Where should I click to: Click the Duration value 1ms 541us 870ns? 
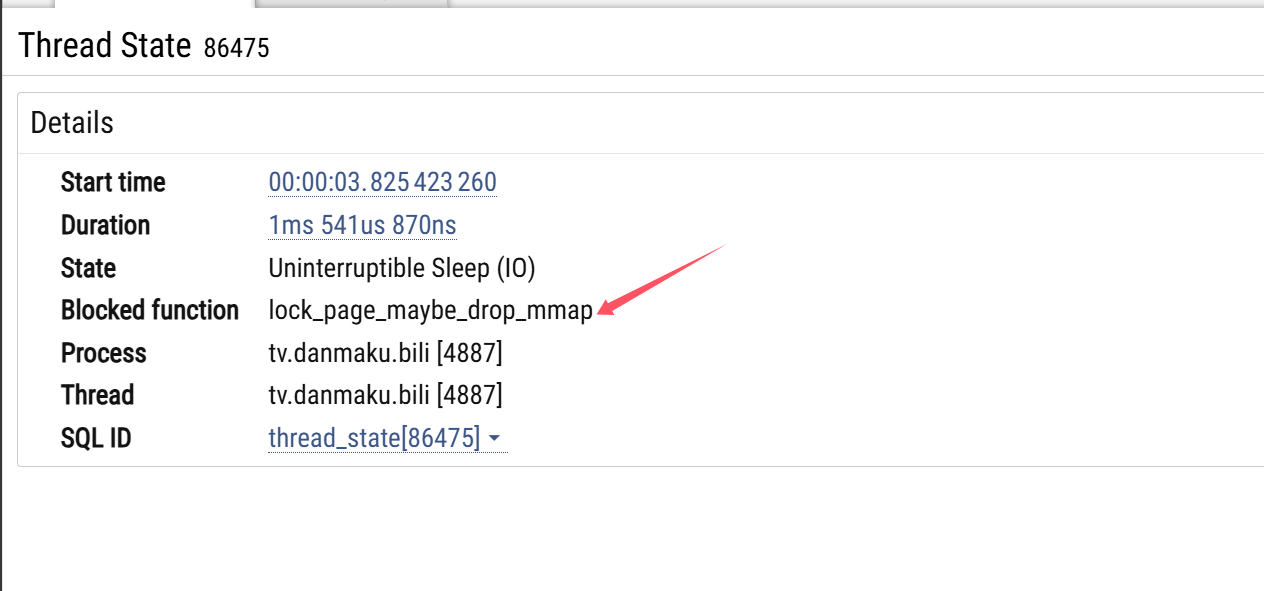362,225
